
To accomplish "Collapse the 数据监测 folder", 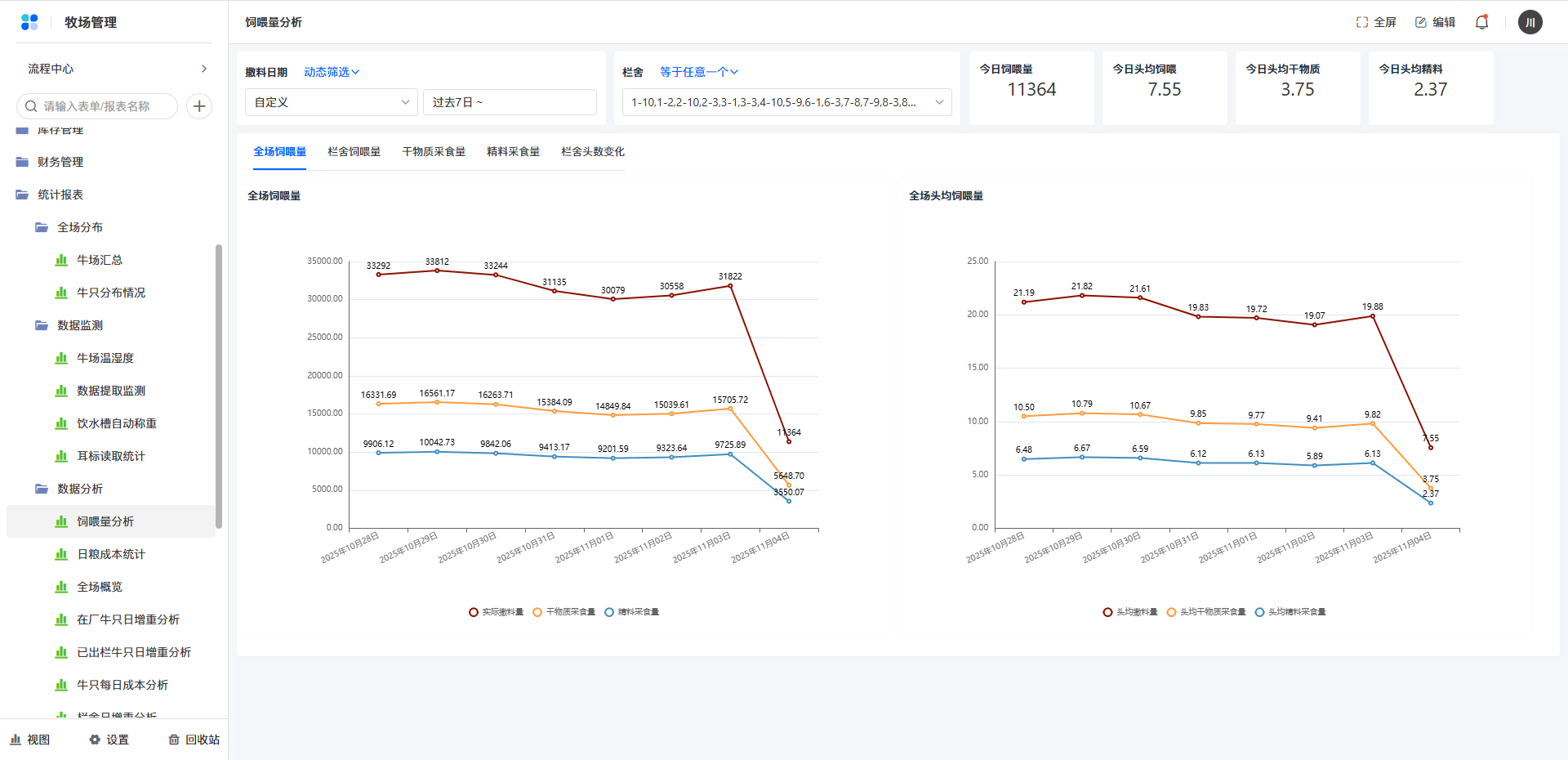I will 79,325.
